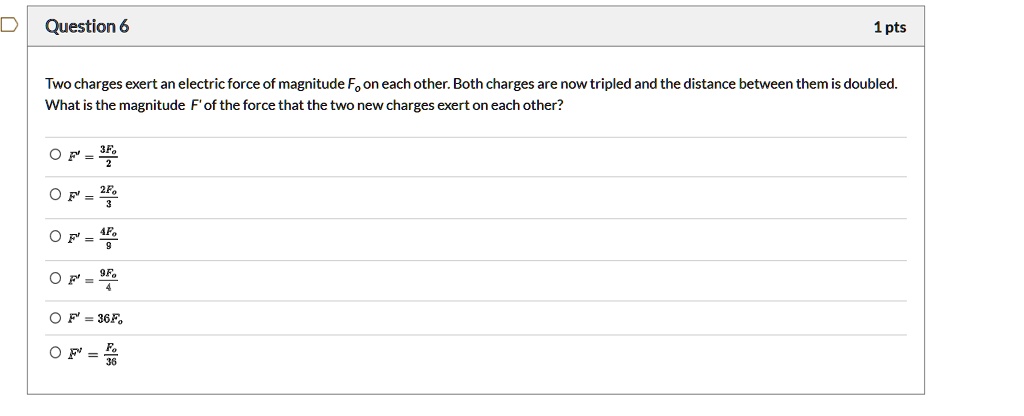Flag Question 6 with the bookmark icon
1024x416 pixels.
[8, 27]
